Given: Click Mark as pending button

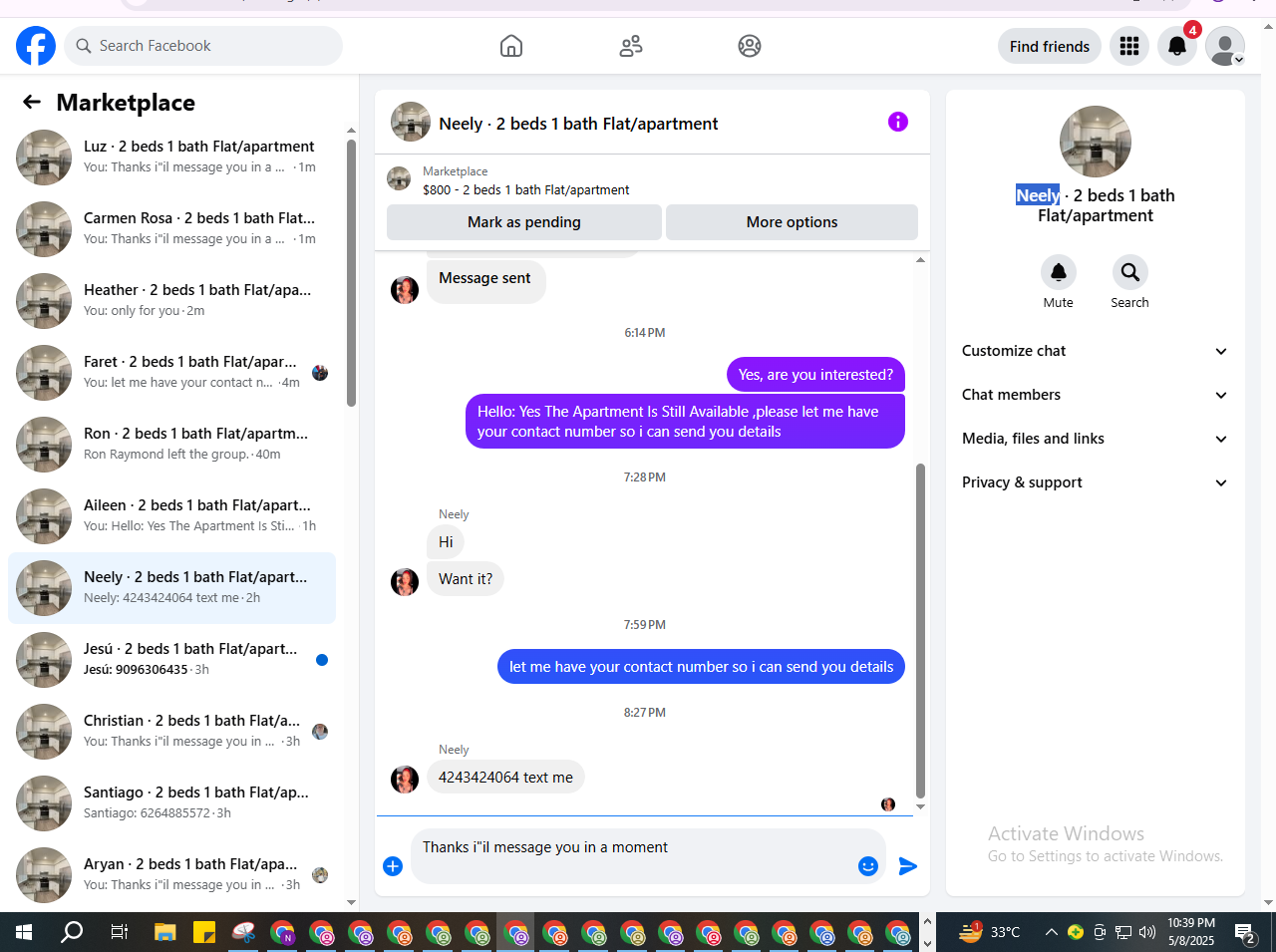Looking at the screenshot, I should pyautogui.click(x=524, y=222).
